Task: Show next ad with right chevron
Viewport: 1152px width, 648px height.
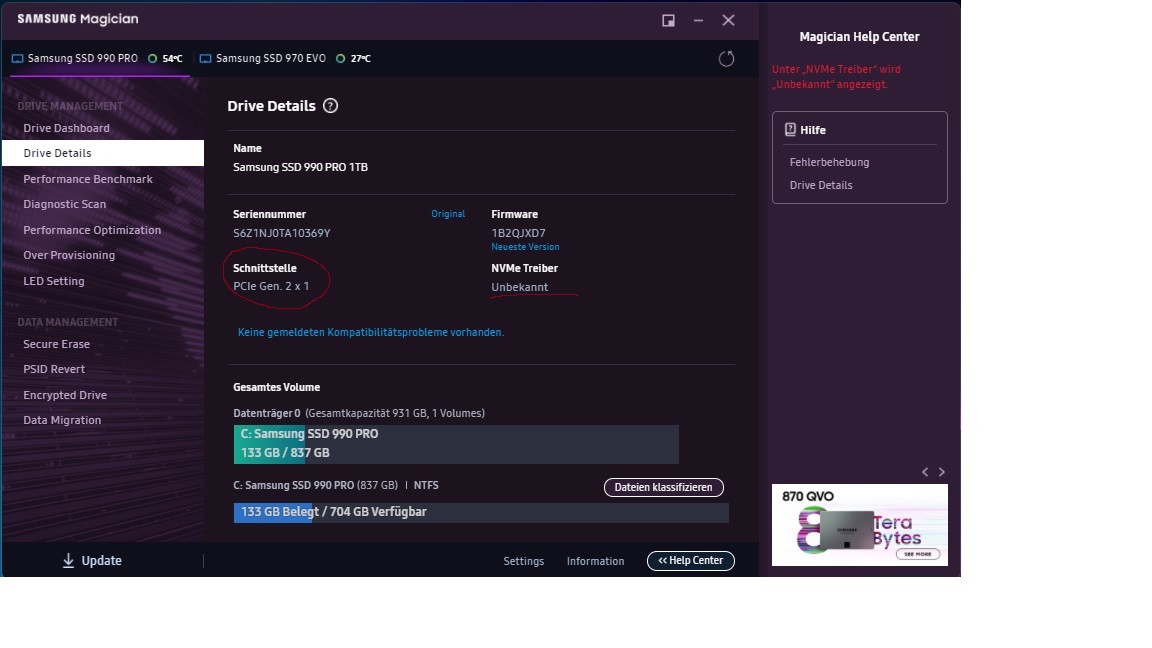Action: 942,472
